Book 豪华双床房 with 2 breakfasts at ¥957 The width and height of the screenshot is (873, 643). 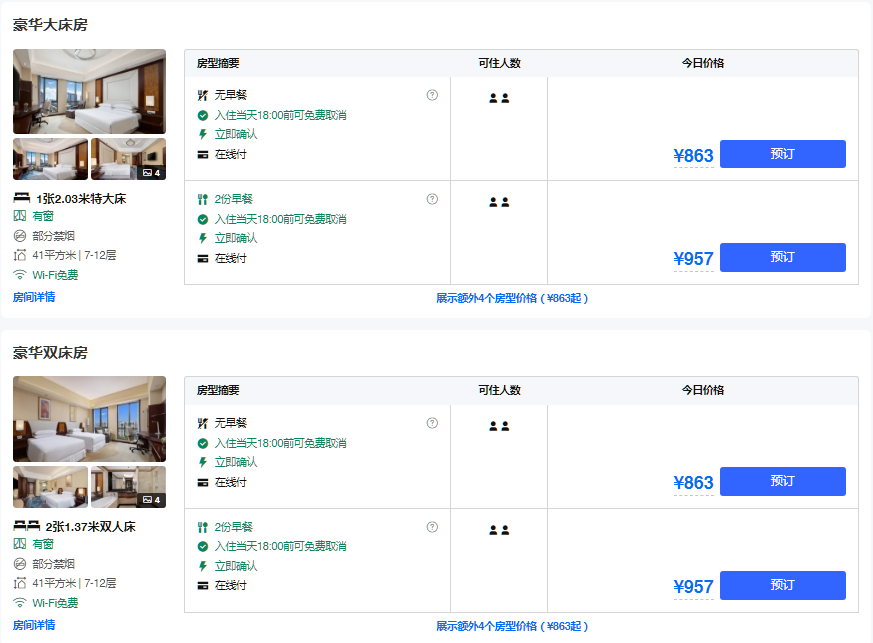(x=782, y=585)
